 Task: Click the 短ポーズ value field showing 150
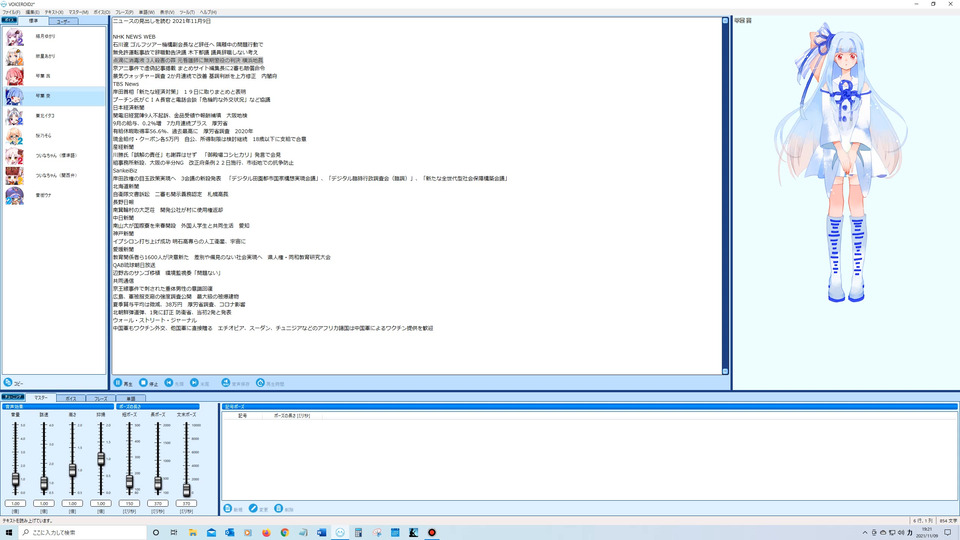coord(129,503)
